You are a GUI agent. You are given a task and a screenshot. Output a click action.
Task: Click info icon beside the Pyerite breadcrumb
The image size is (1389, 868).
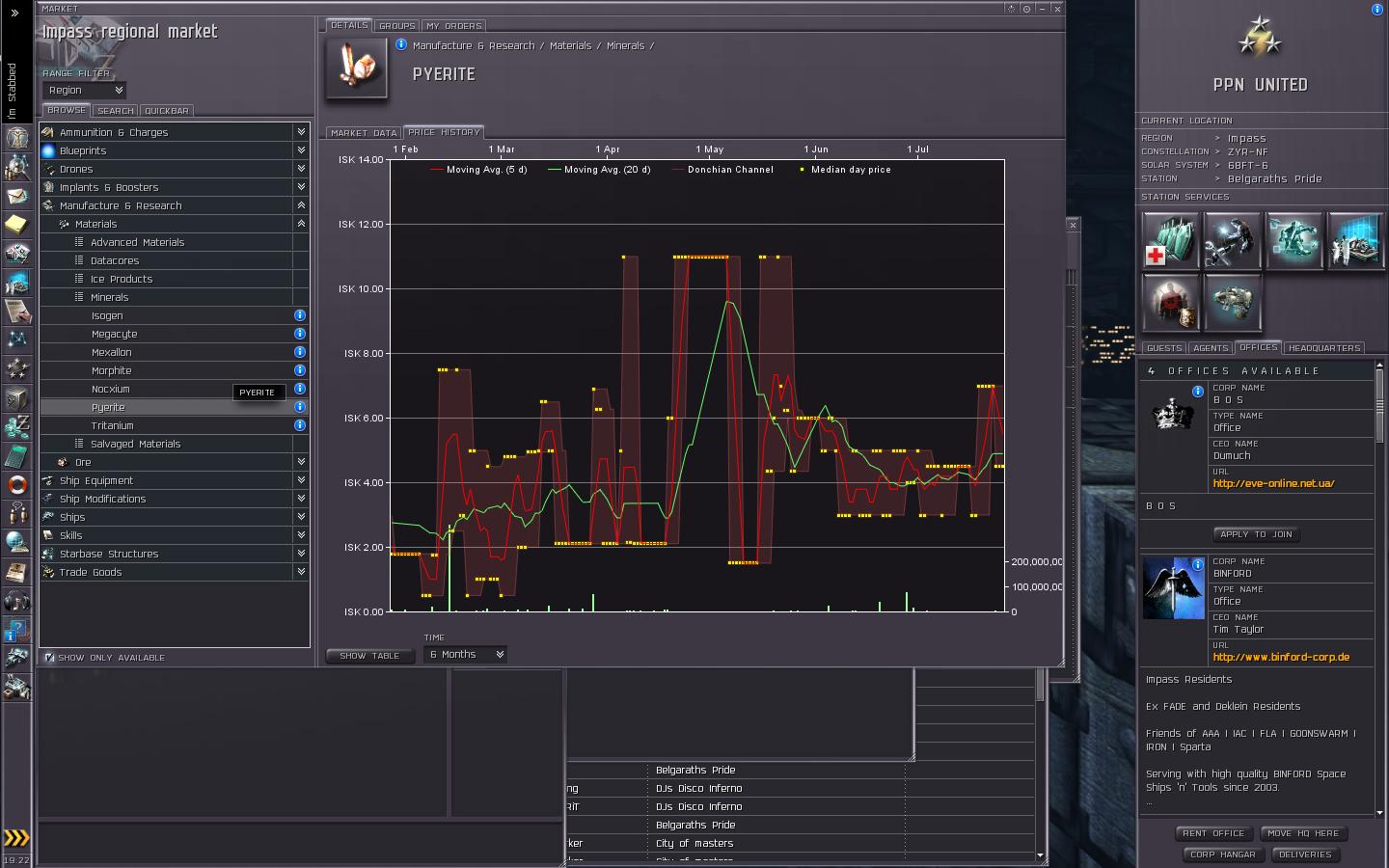(400, 44)
